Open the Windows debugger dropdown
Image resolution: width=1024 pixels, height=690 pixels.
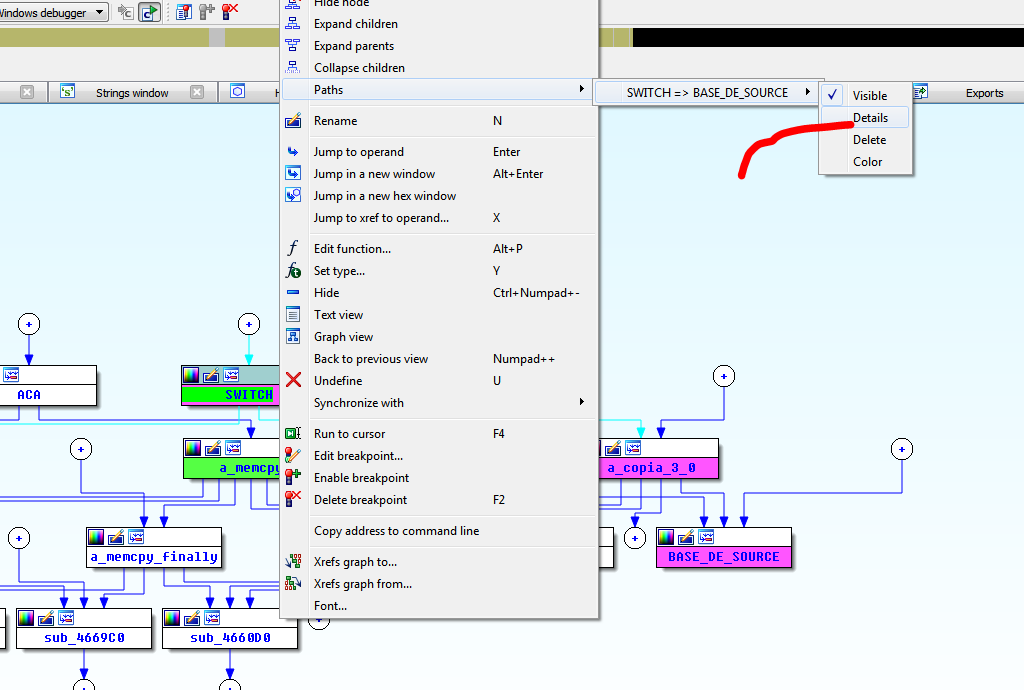(99, 13)
